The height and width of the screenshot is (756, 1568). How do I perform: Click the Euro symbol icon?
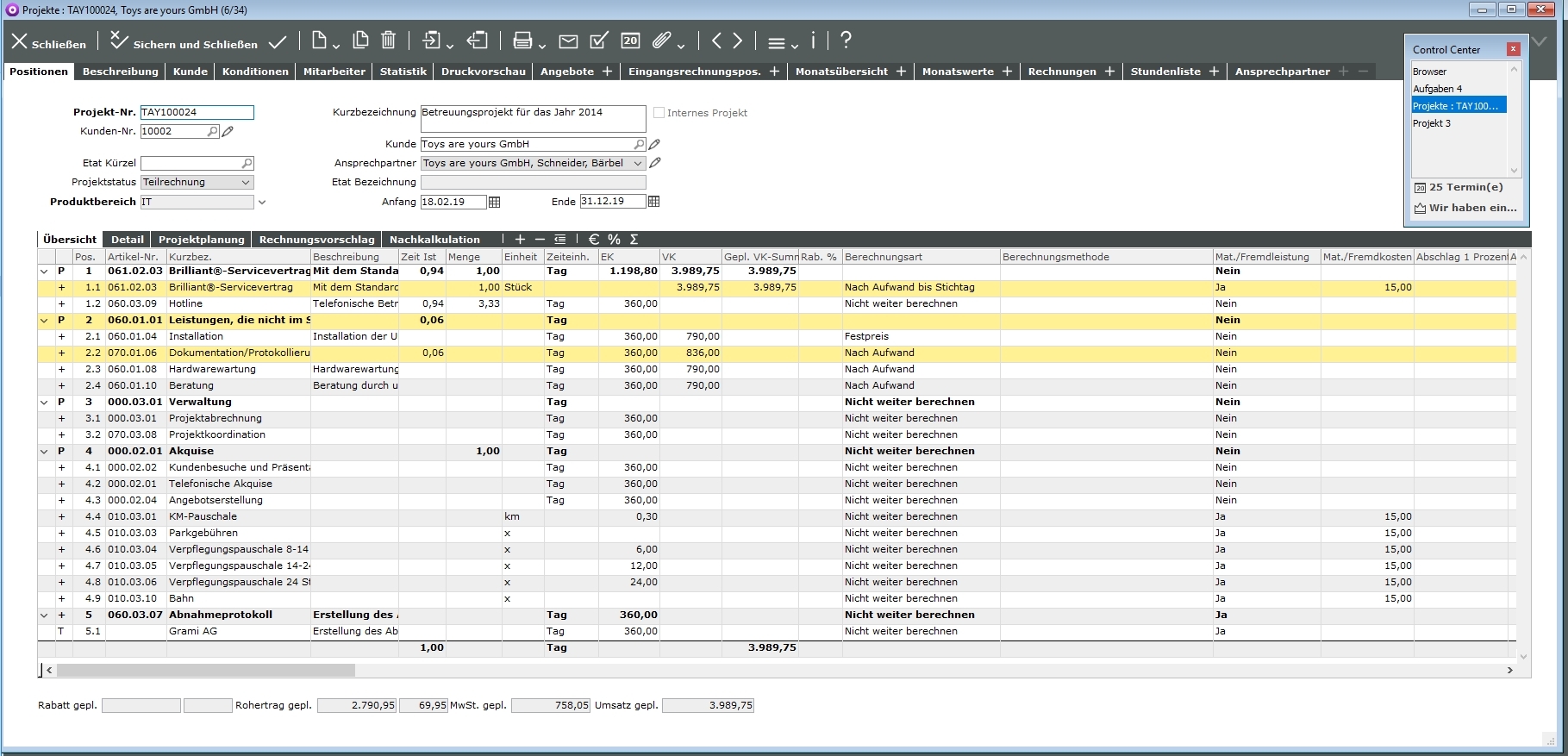click(594, 240)
